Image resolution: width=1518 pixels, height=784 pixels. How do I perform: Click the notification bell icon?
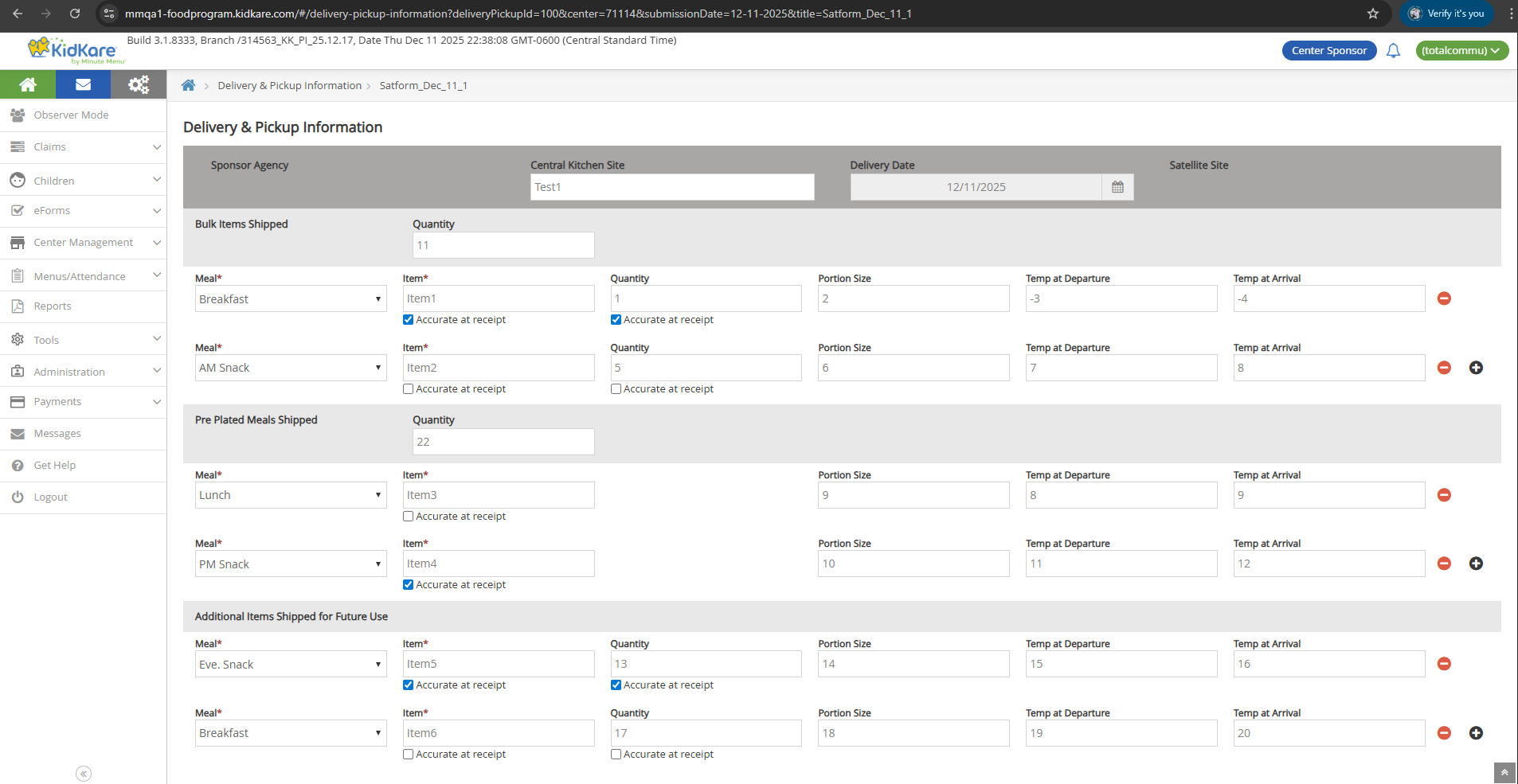click(1393, 51)
